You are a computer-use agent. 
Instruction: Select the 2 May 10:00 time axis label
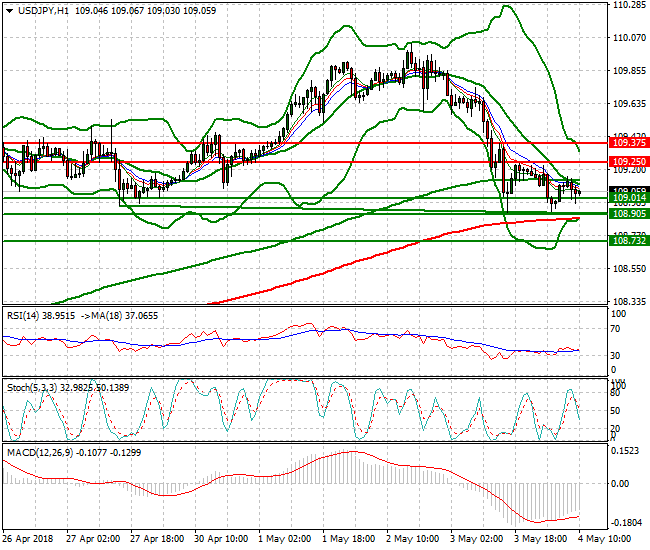pyautogui.click(x=412, y=539)
